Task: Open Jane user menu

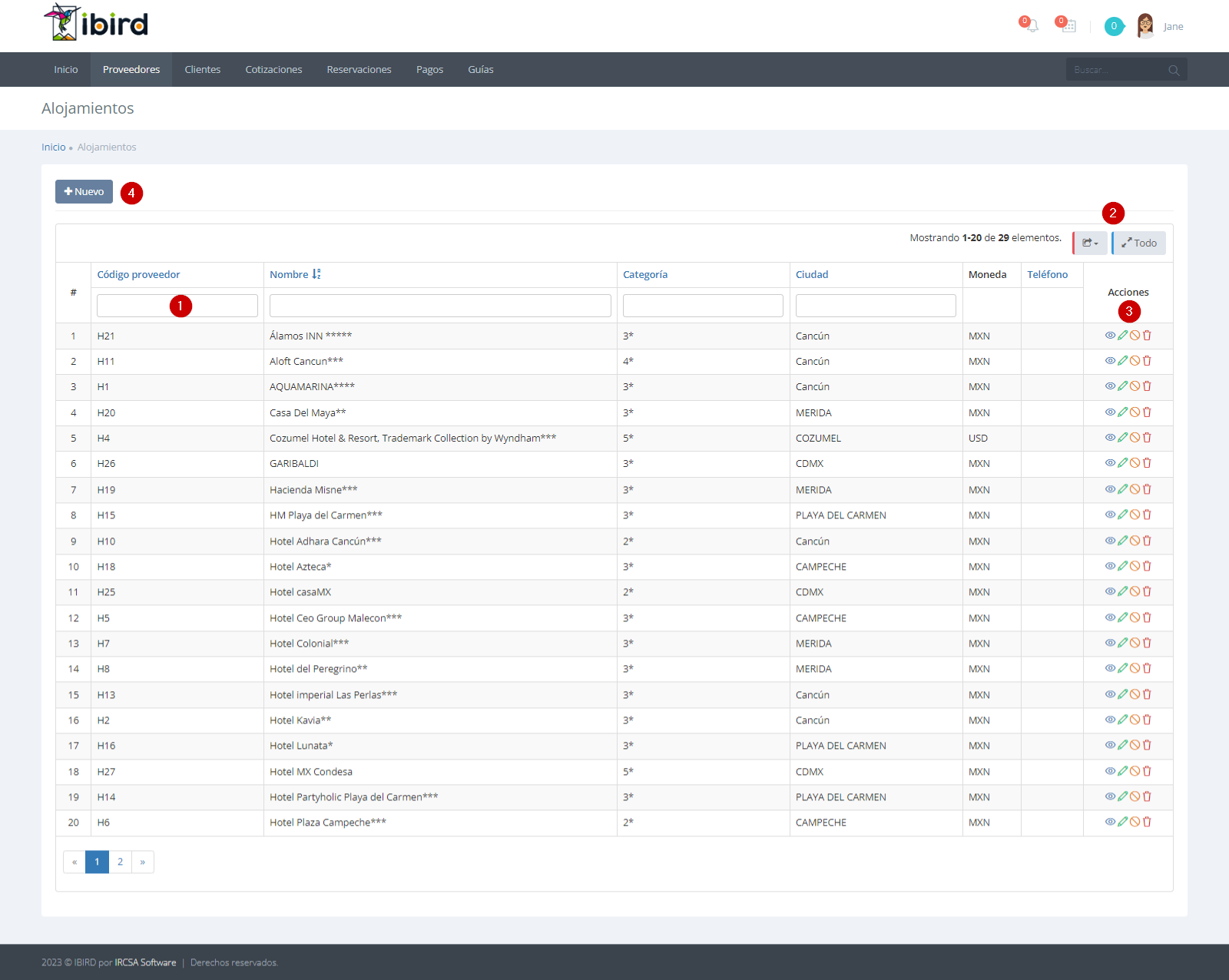Action: click(1160, 26)
